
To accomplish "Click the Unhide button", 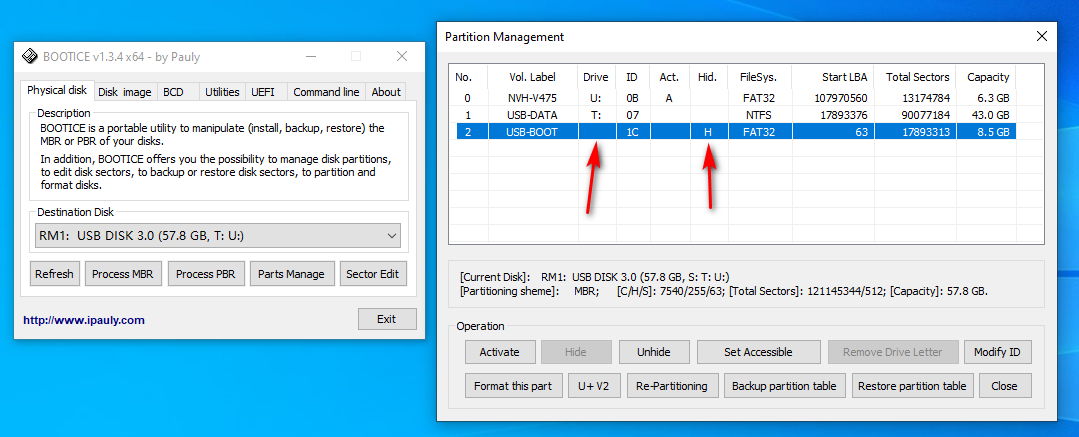I will 654,352.
